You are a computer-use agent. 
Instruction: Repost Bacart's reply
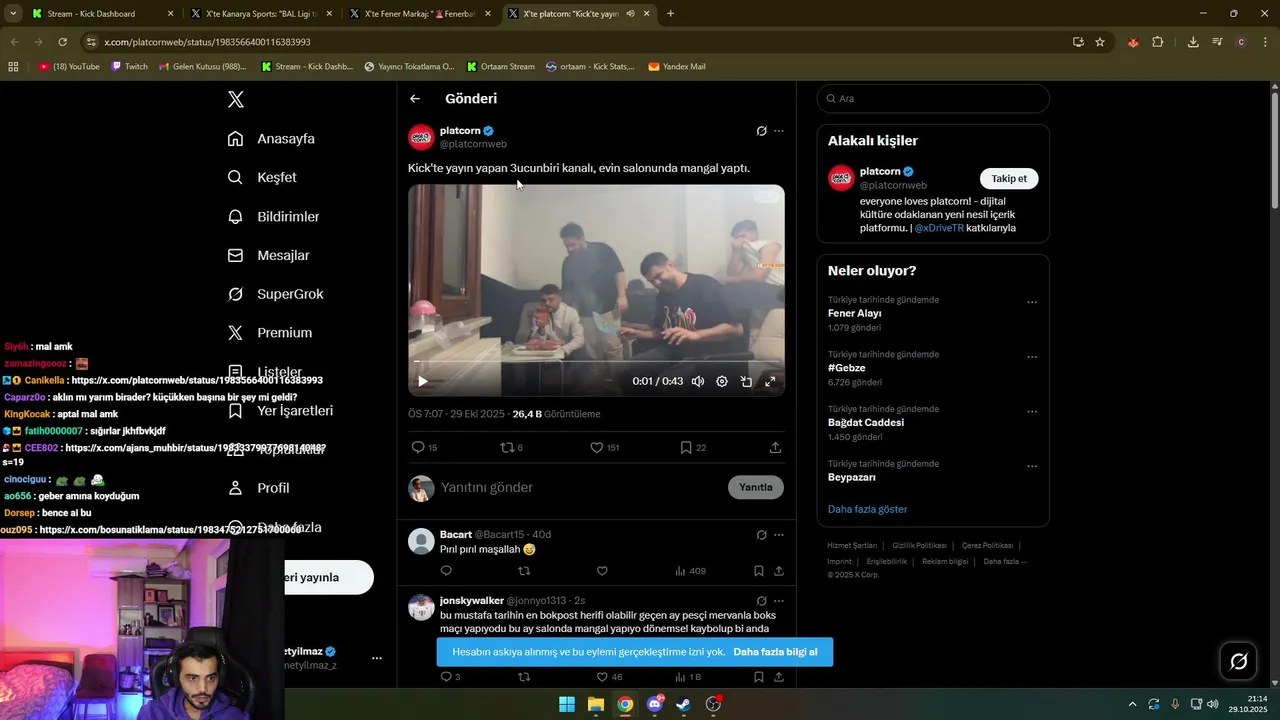pyautogui.click(x=524, y=571)
